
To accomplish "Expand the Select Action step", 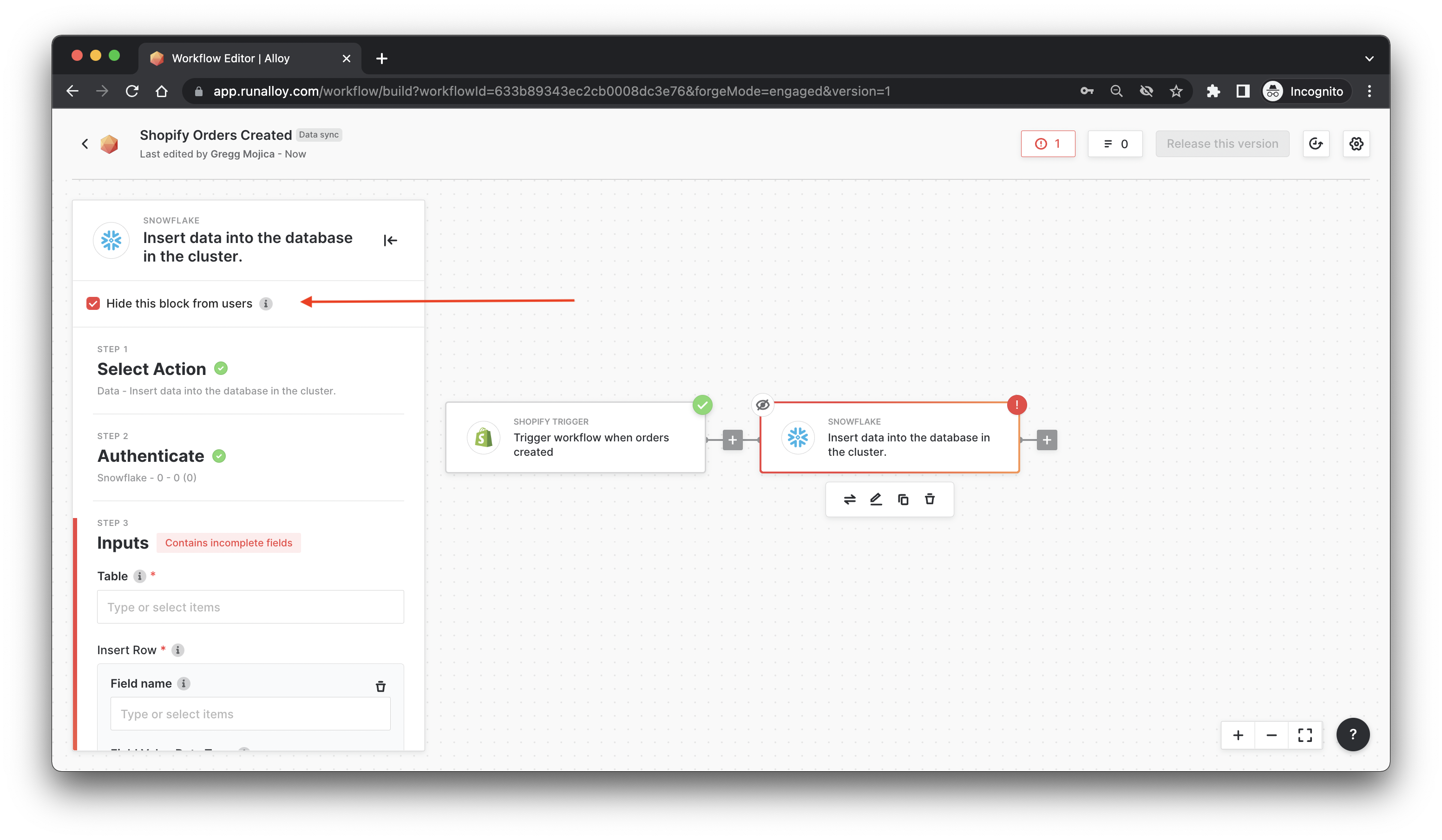I will pos(151,369).
